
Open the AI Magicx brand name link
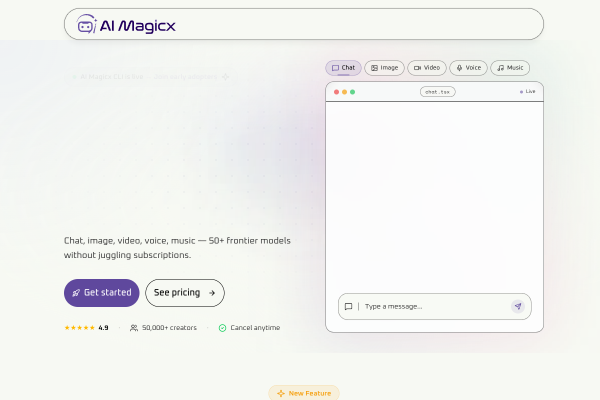coord(137,26)
